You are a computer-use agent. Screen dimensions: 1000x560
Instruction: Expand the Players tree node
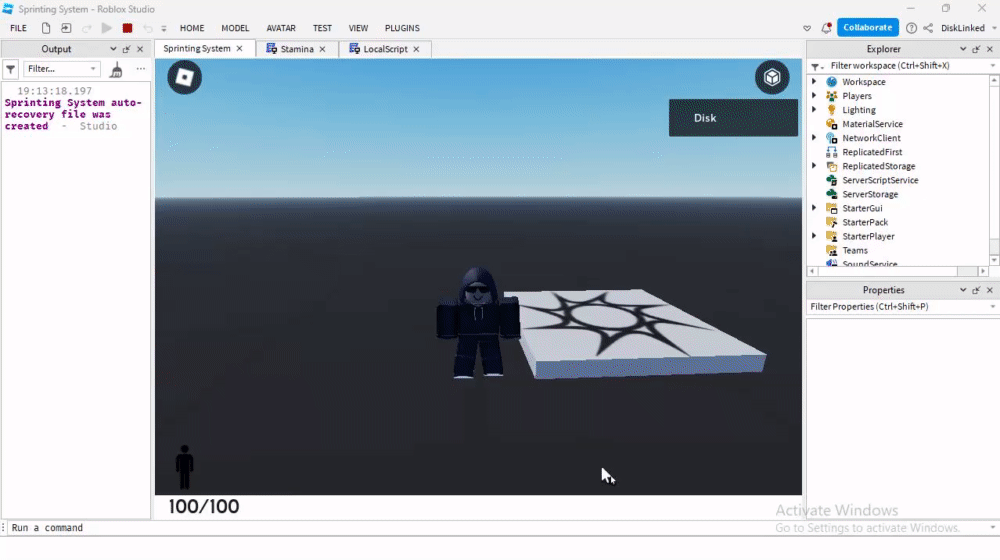[814, 96]
